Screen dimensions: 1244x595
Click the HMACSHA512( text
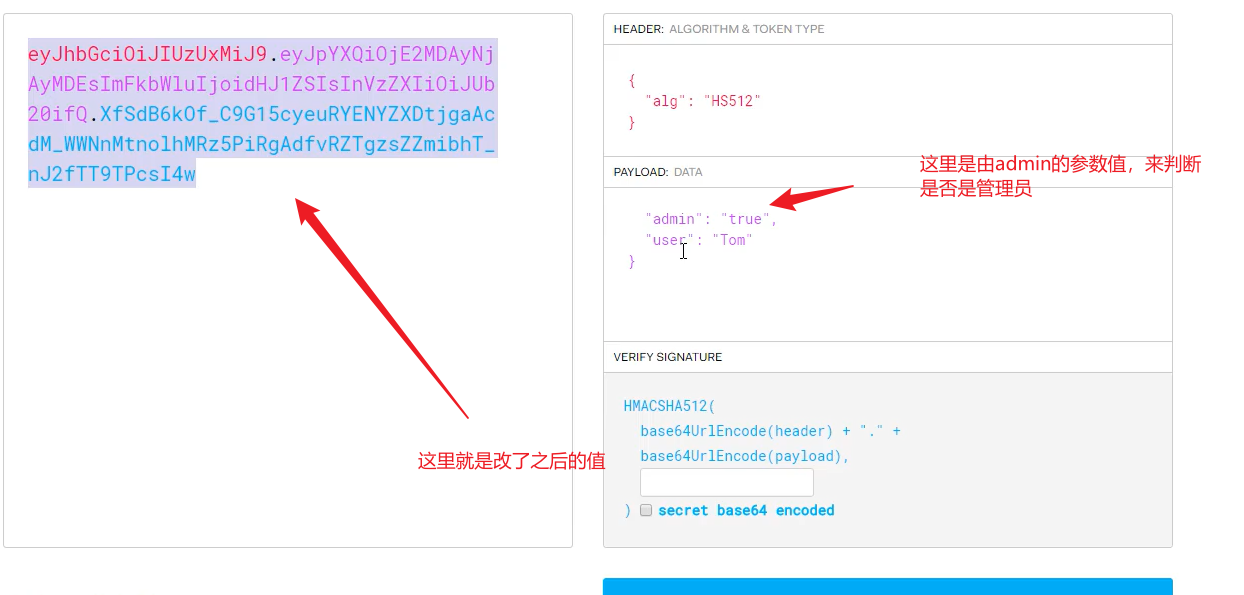[x=670, y=406]
